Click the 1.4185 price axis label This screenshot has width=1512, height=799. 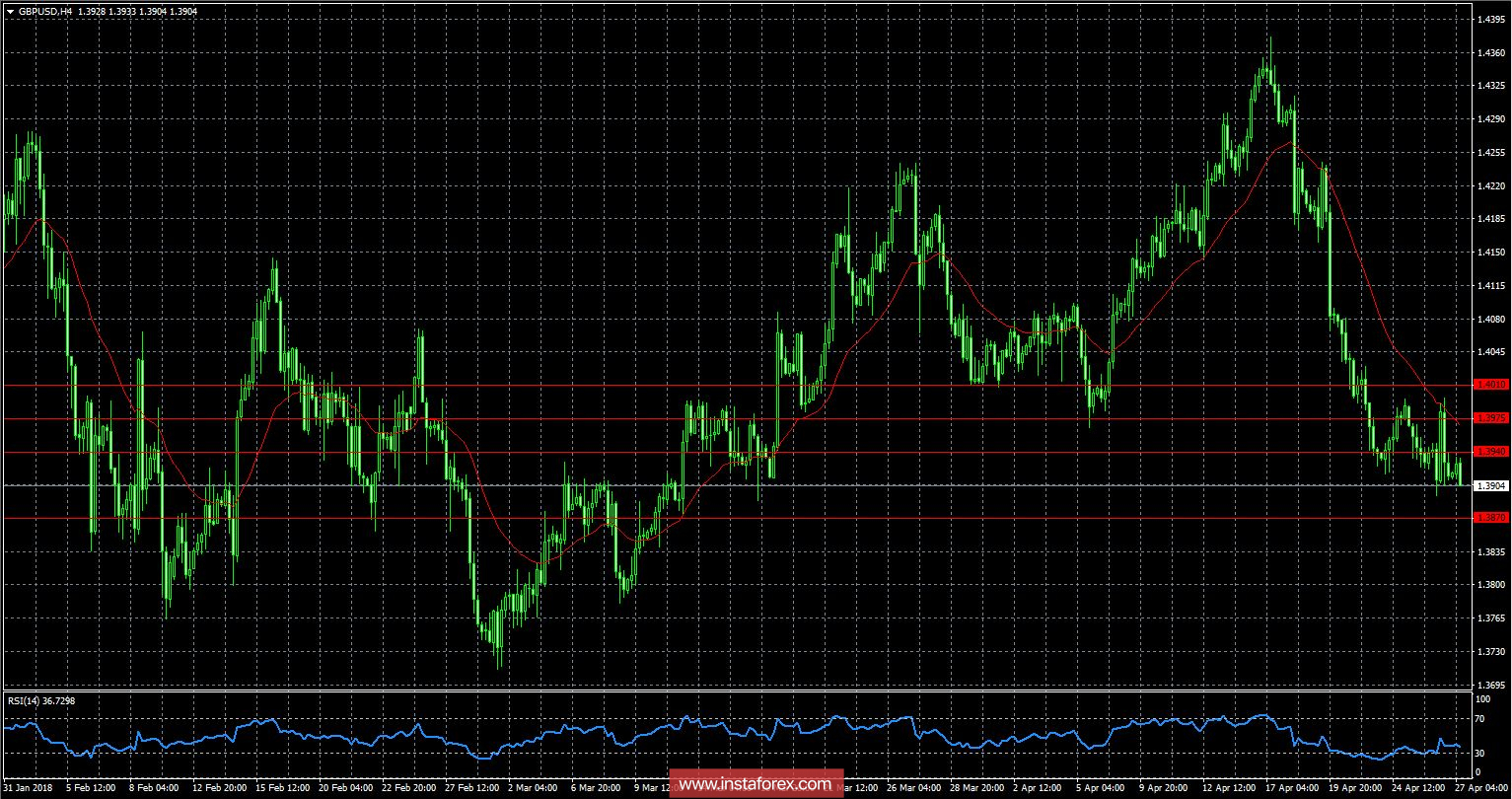click(x=1490, y=219)
